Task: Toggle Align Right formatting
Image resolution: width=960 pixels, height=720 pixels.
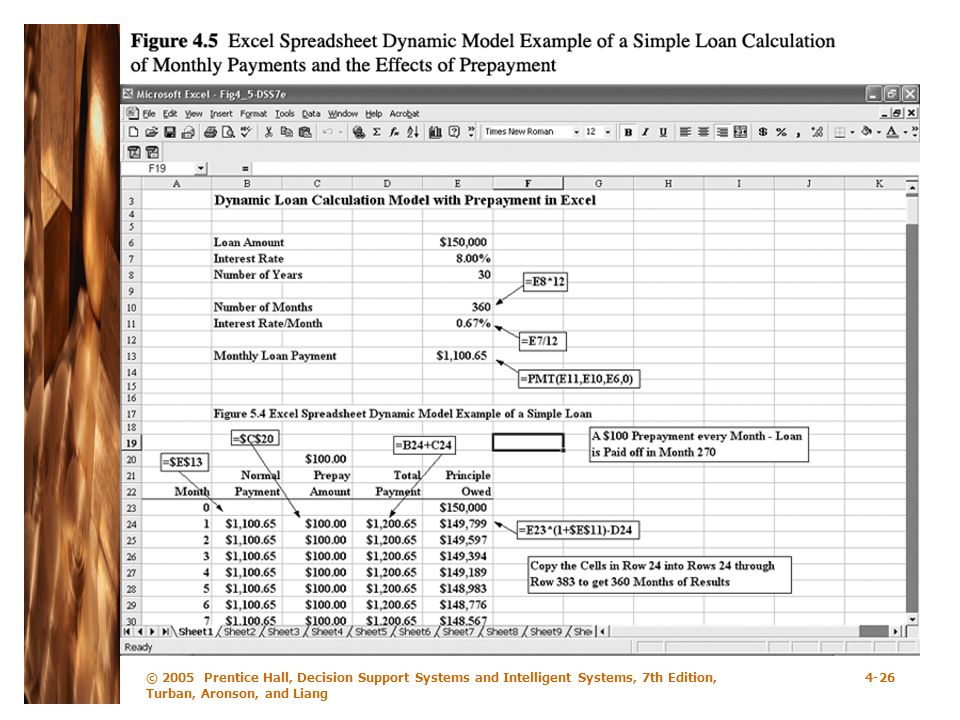Action: tap(722, 132)
